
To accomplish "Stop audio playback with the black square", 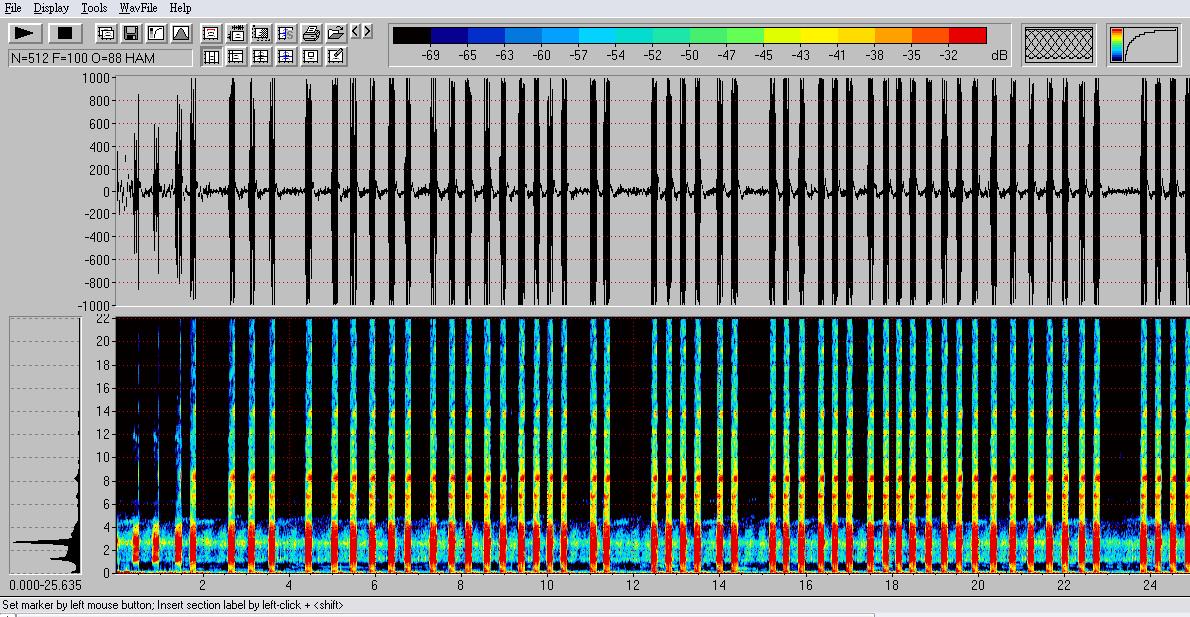I will 65,33.
